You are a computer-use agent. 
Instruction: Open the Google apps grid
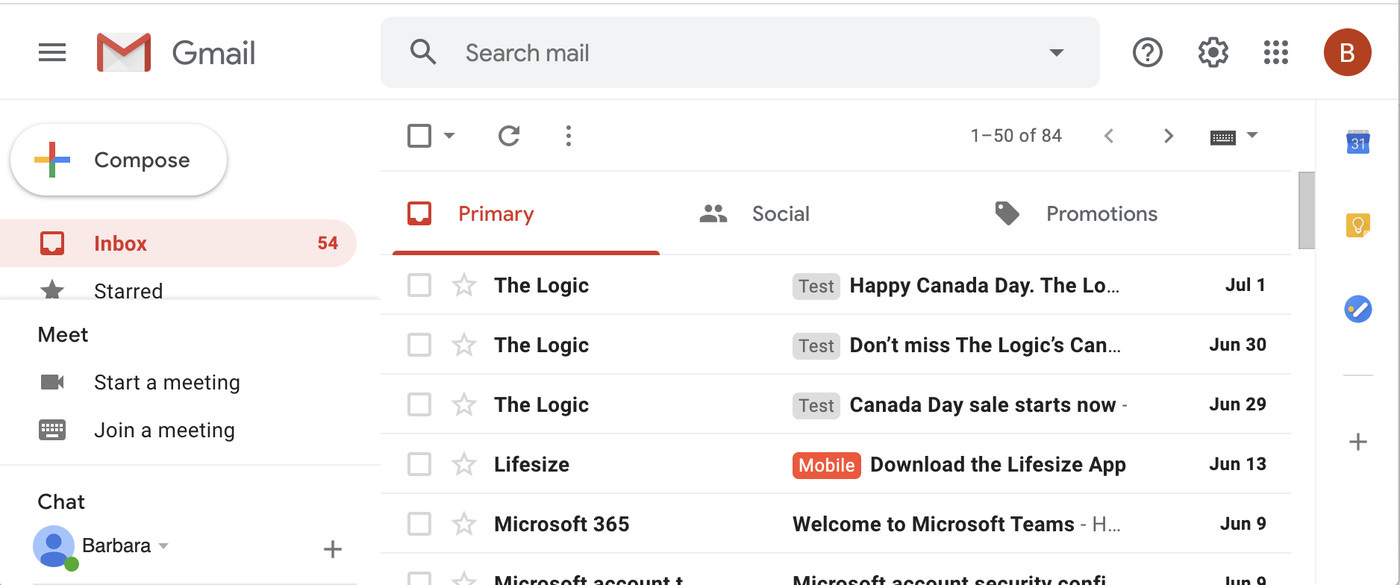(1276, 52)
